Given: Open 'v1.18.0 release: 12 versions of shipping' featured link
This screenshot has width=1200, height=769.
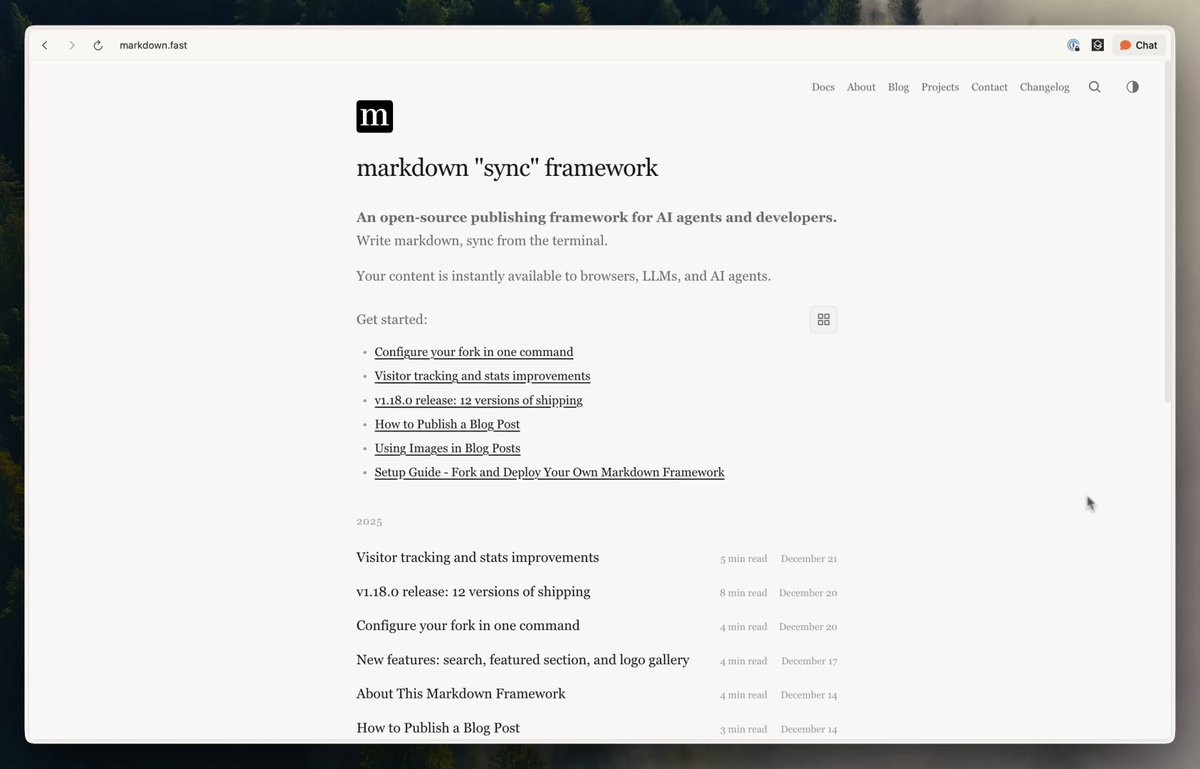Looking at the screenshot, I should (x=478, y=400).
